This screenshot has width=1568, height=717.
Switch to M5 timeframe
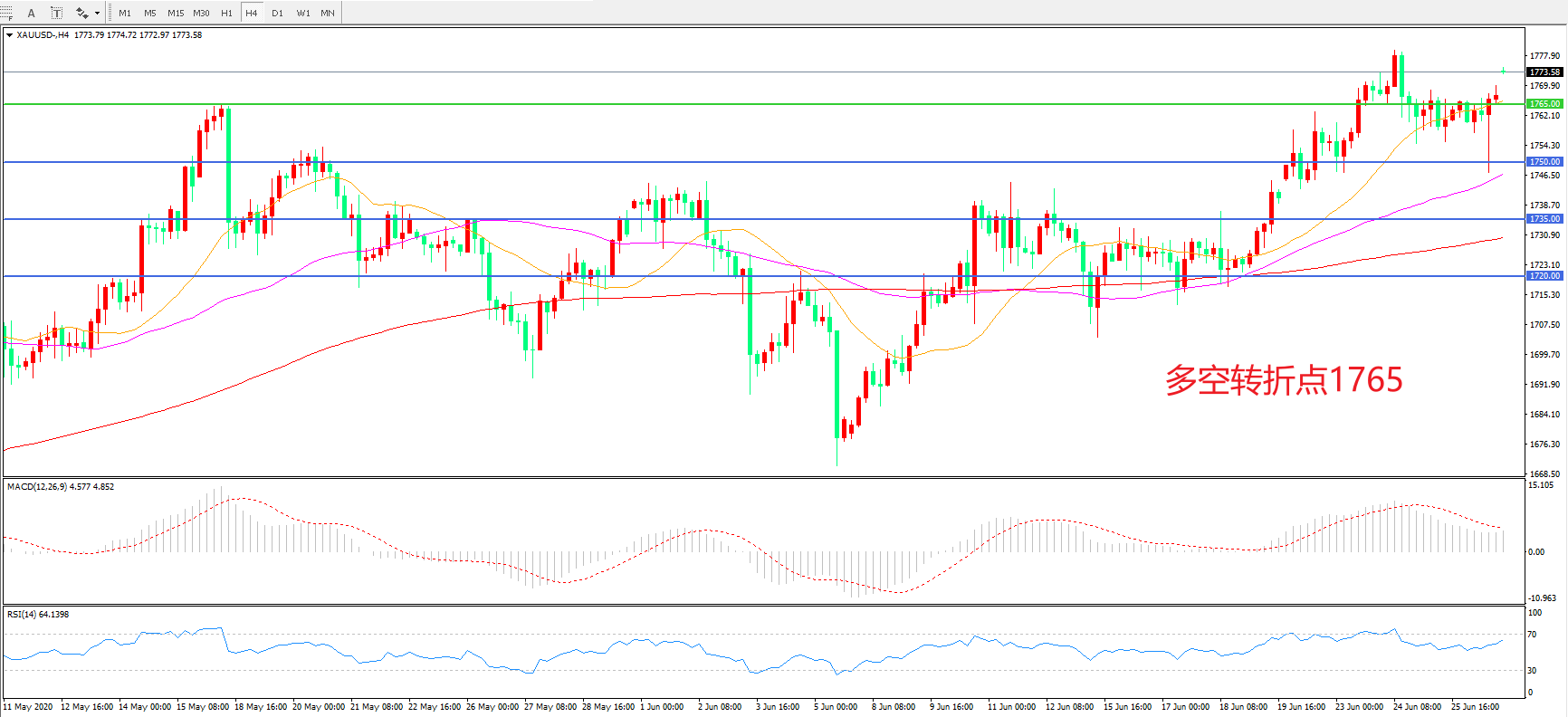149,13
